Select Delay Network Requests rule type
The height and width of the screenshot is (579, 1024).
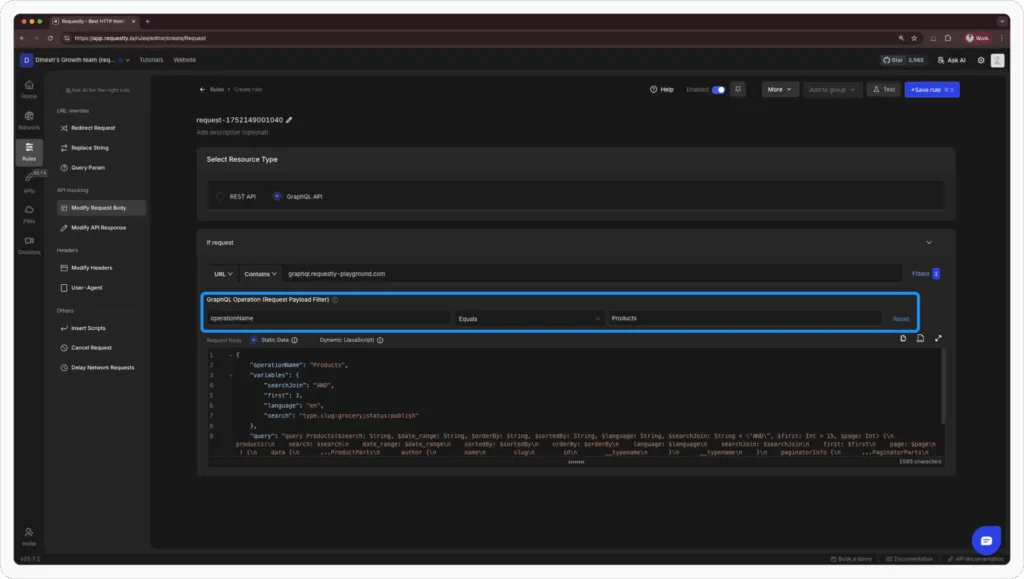coord(101,368)
